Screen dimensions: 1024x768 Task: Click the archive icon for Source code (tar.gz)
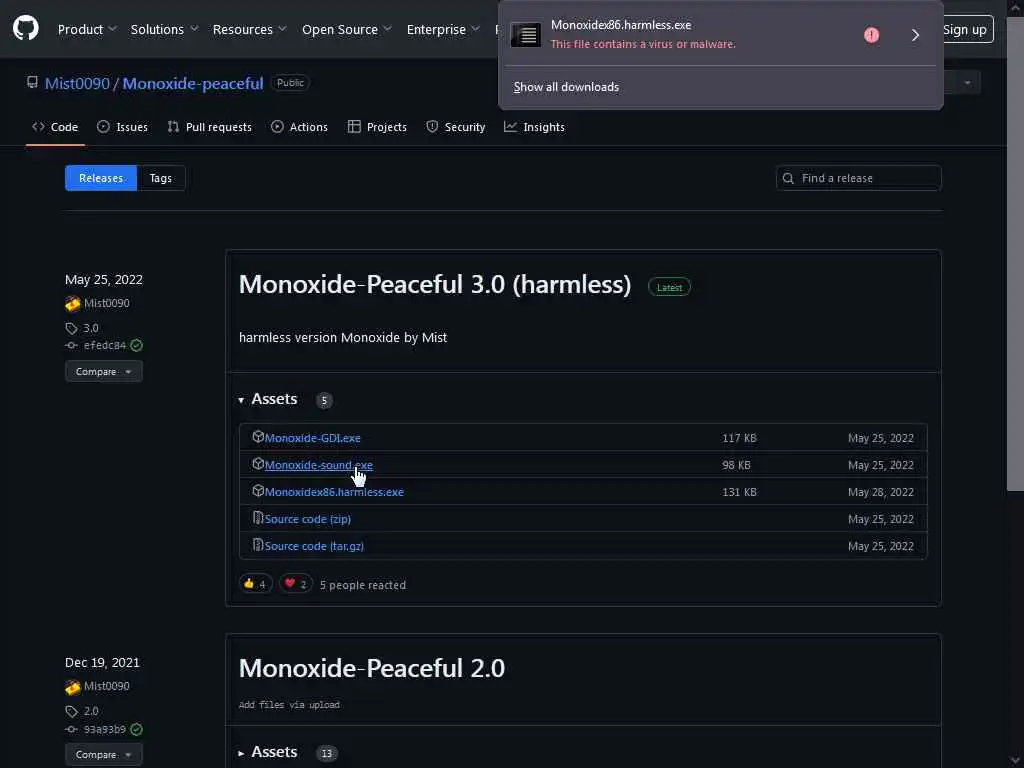[258, 545]
